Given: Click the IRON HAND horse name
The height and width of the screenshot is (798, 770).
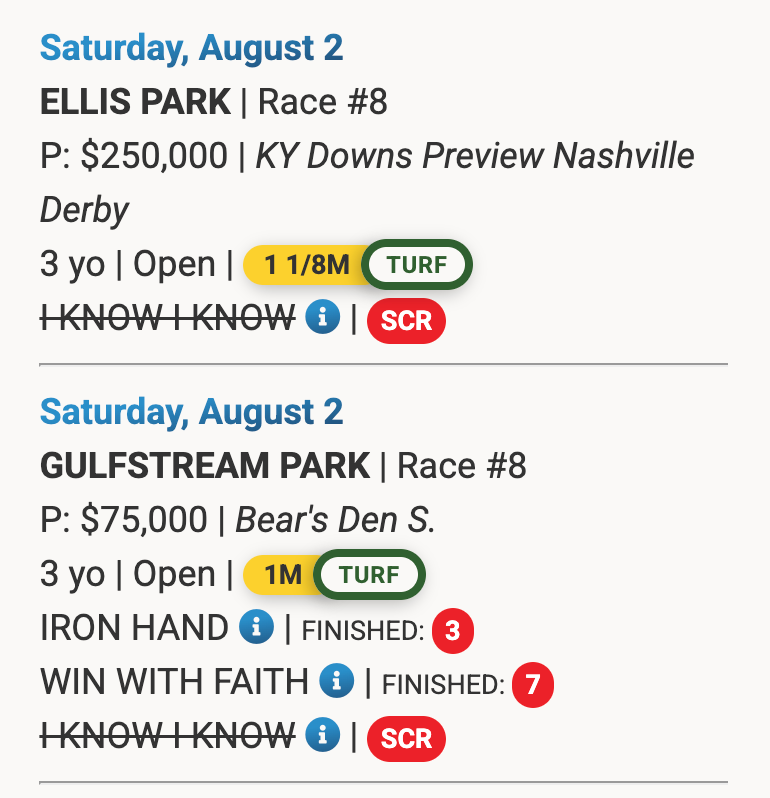Looking at the screenshot, I should 134,628.
